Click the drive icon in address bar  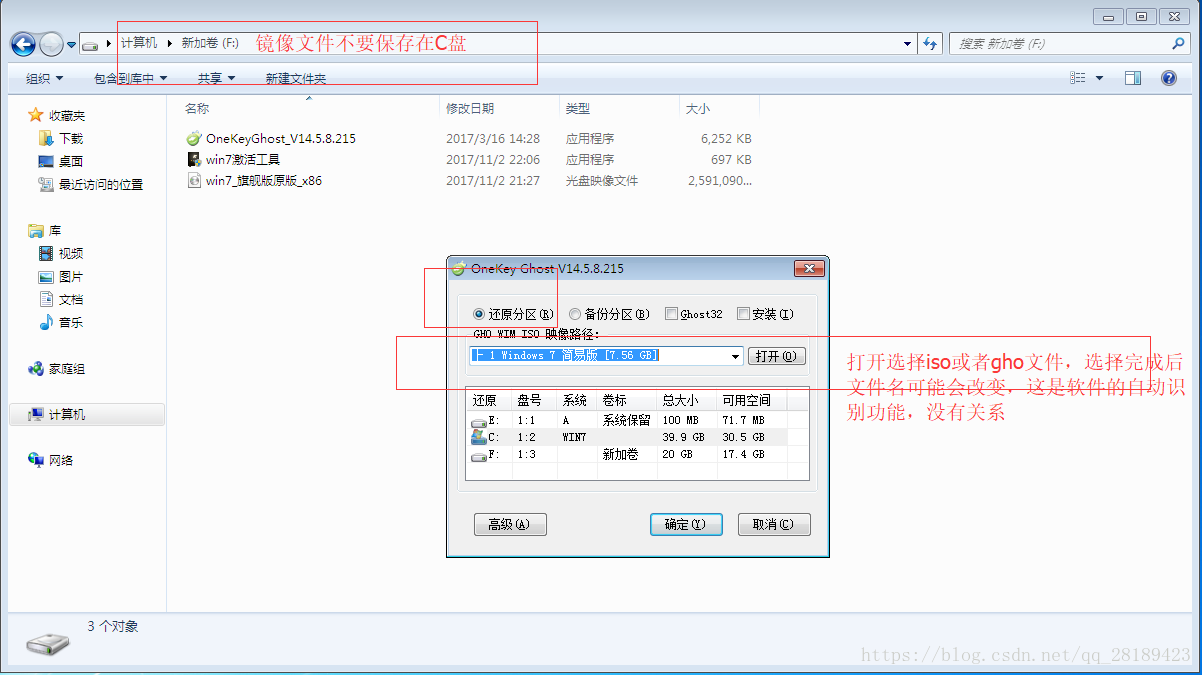pyautogui.click(x=91, y=45)
